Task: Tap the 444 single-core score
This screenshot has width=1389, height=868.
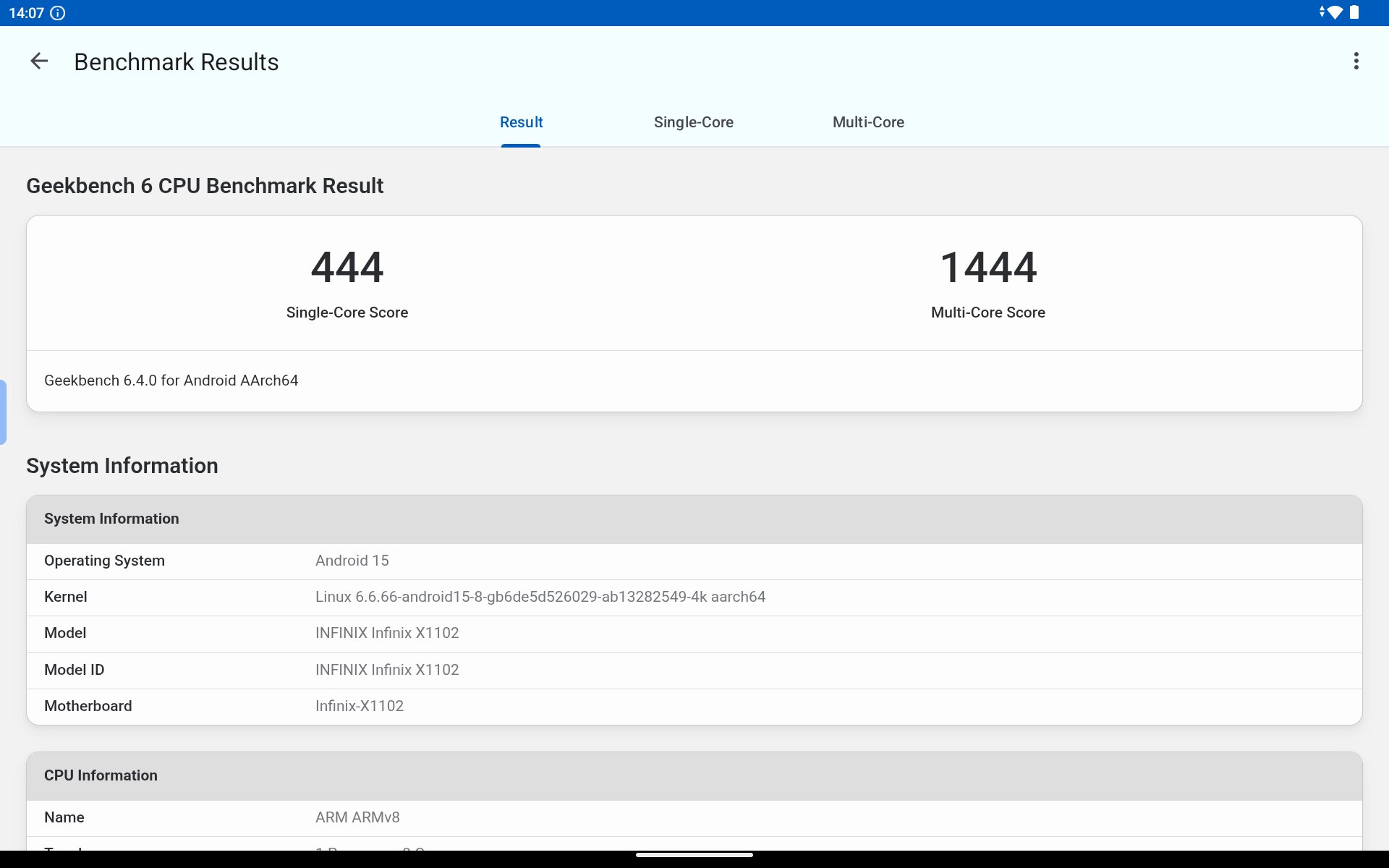Action: [347, 267]
